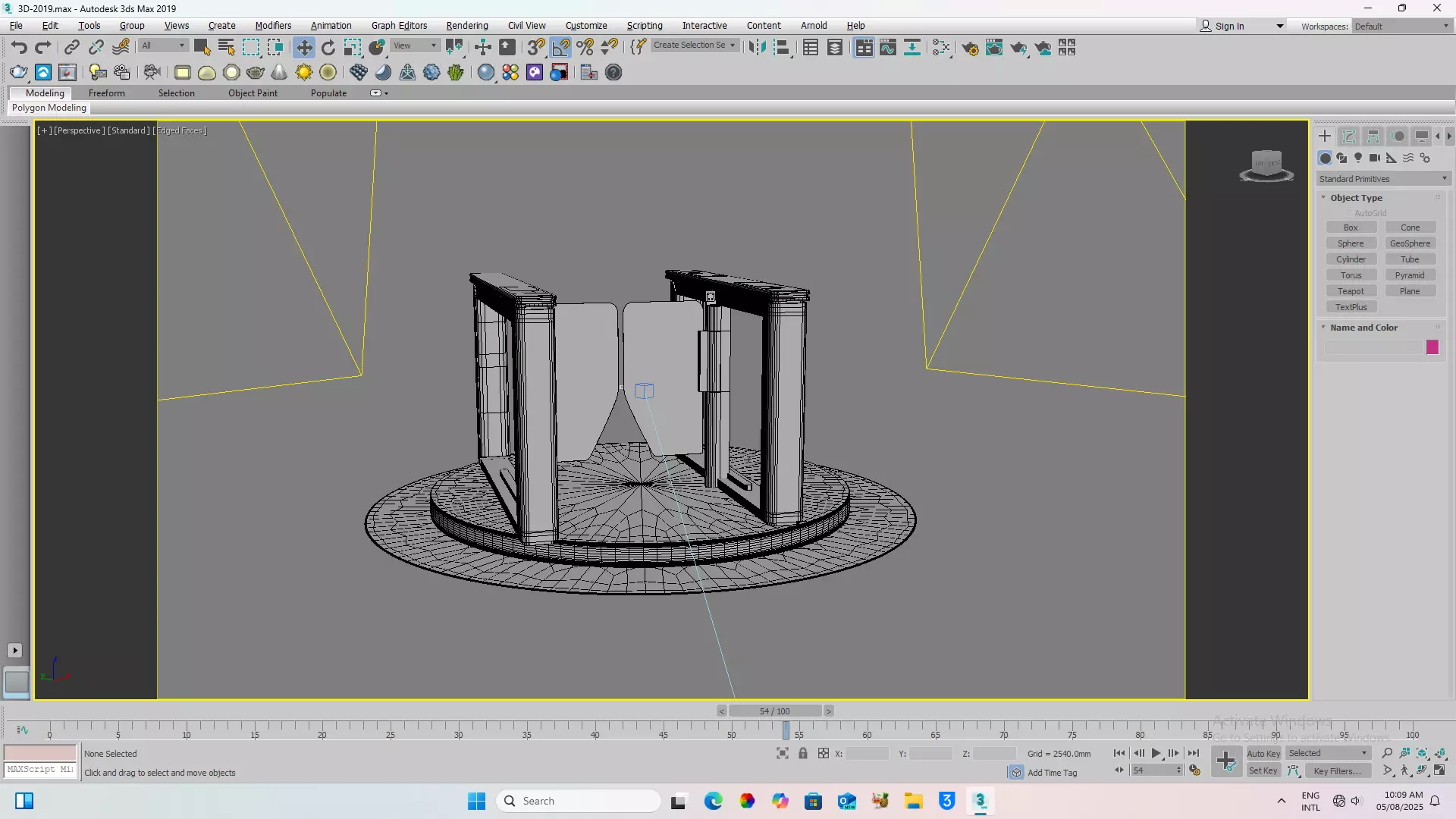Screen dimensions: 1456x819
Task: Activate the Select and Rotate tool
Action: click(x=328, y=48)
